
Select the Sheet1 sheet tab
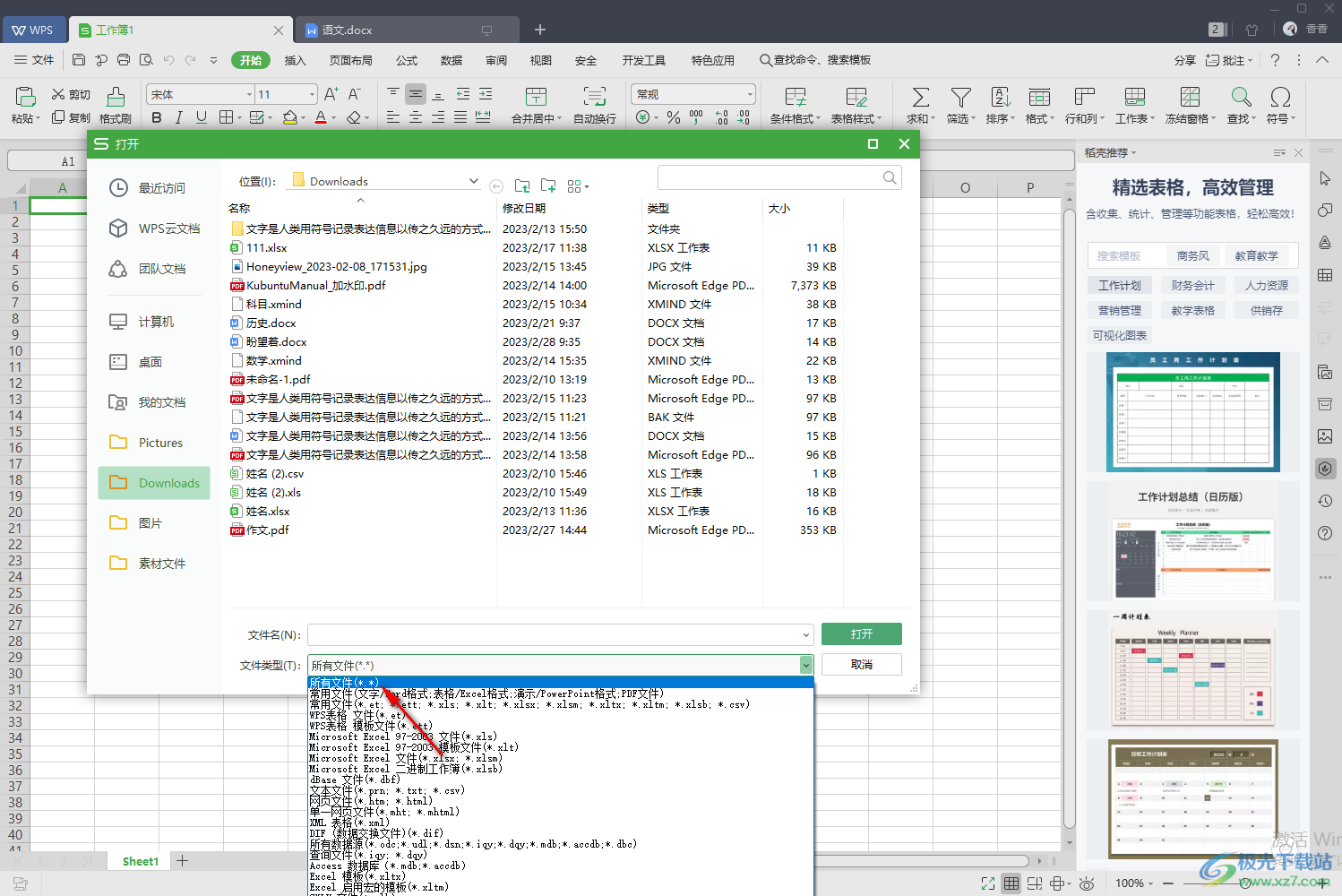pyautogui.click(x=141, y=861)
